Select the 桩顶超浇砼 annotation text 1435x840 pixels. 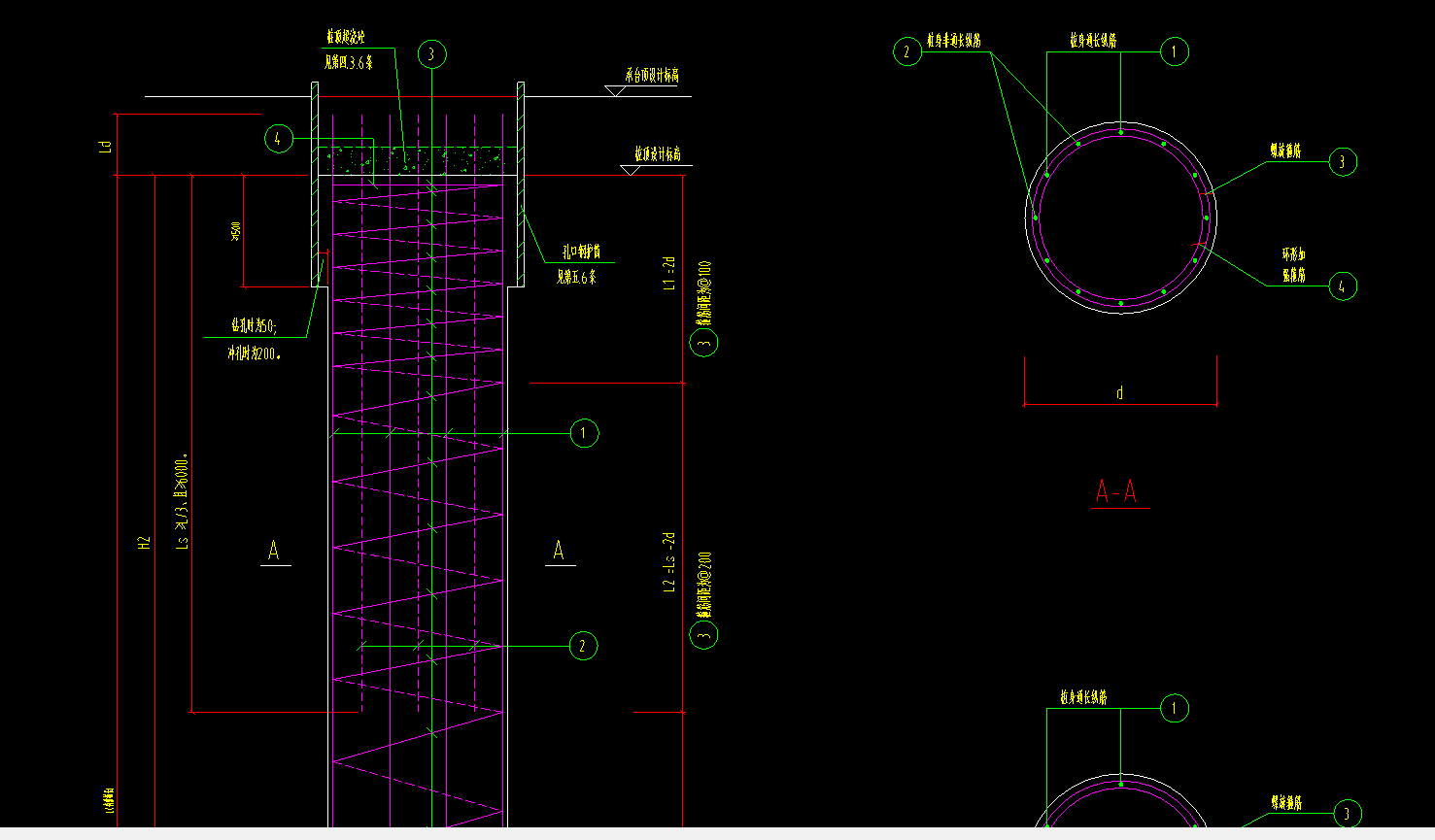(345, 37)
